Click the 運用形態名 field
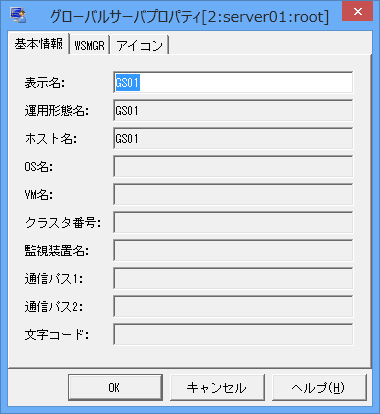The height and width of the screenshot is (414, 380). coord(233,110)
